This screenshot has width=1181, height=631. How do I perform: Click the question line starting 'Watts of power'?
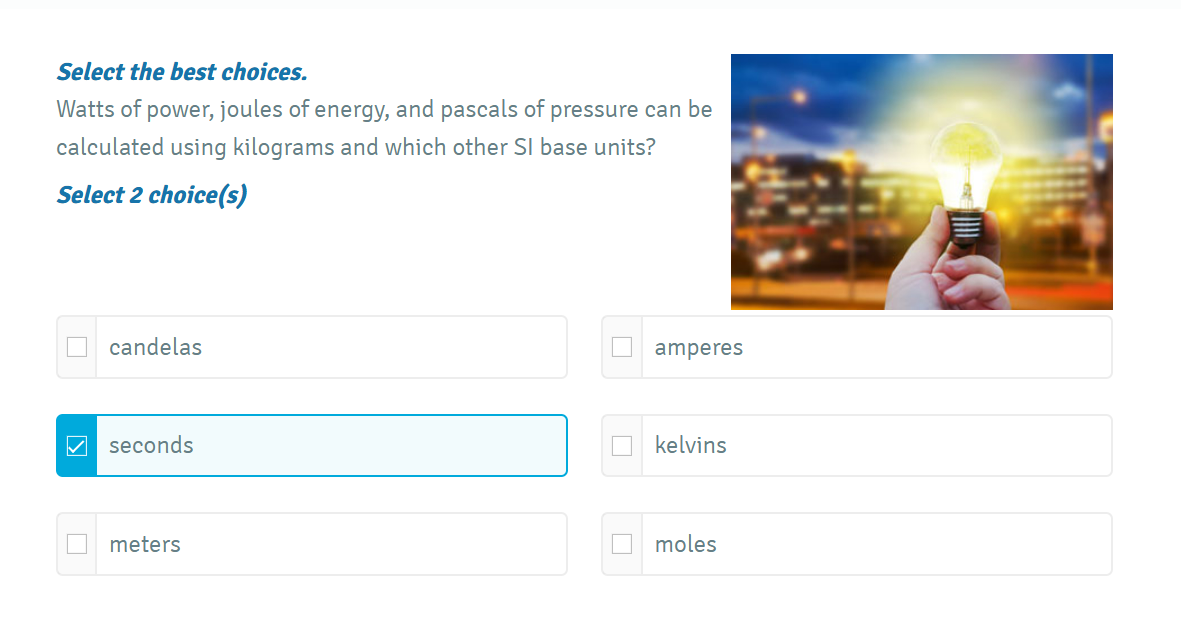[x=384, y=110]
